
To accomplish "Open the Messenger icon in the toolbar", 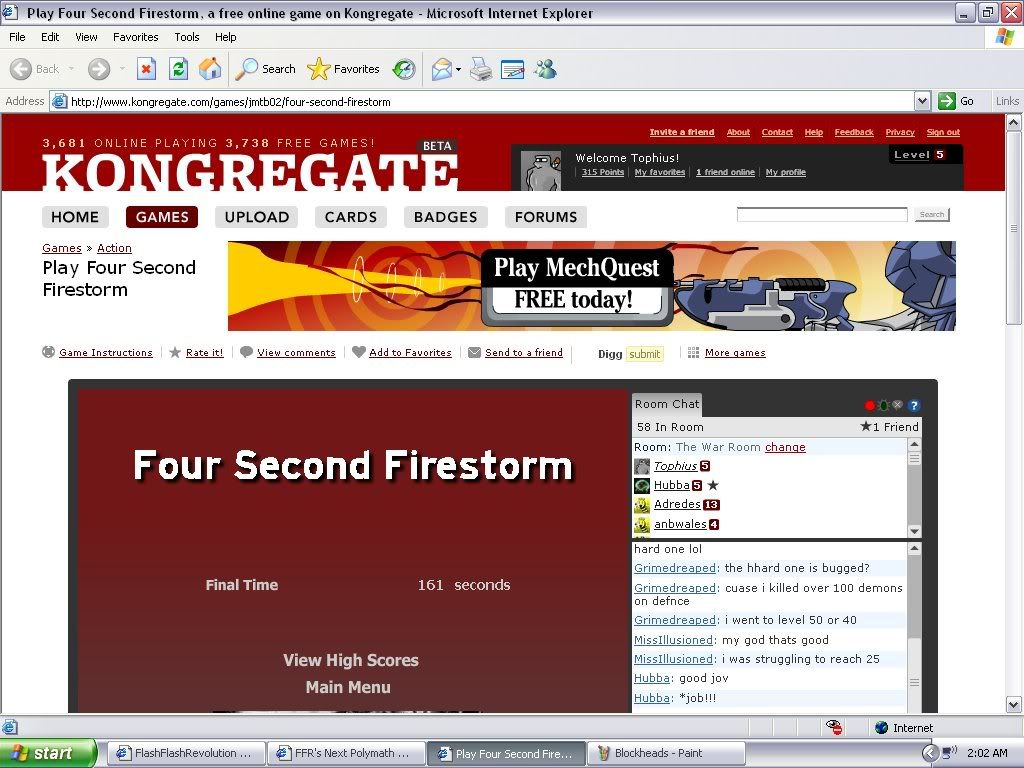I will point(545,69).
